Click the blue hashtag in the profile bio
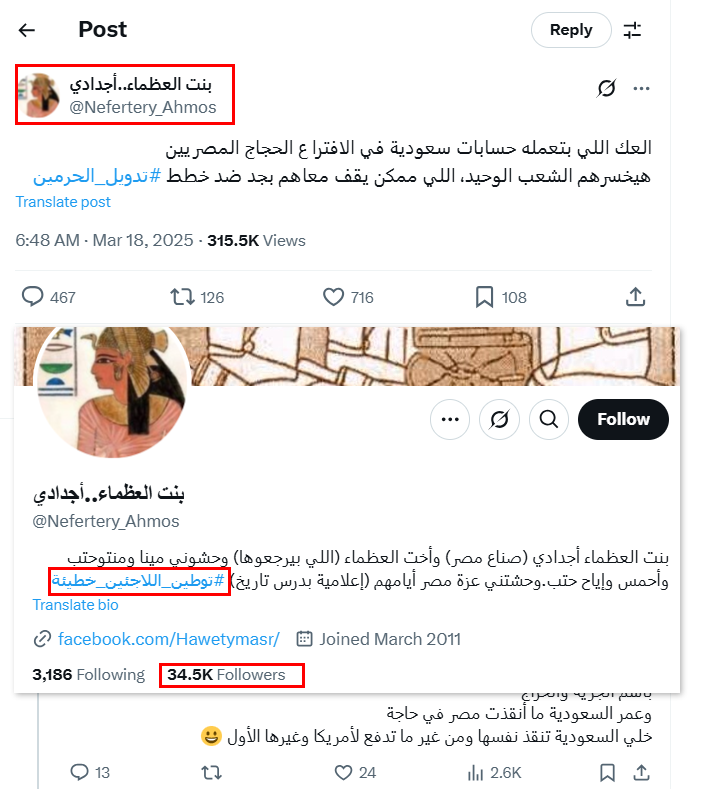 [138, 581]
